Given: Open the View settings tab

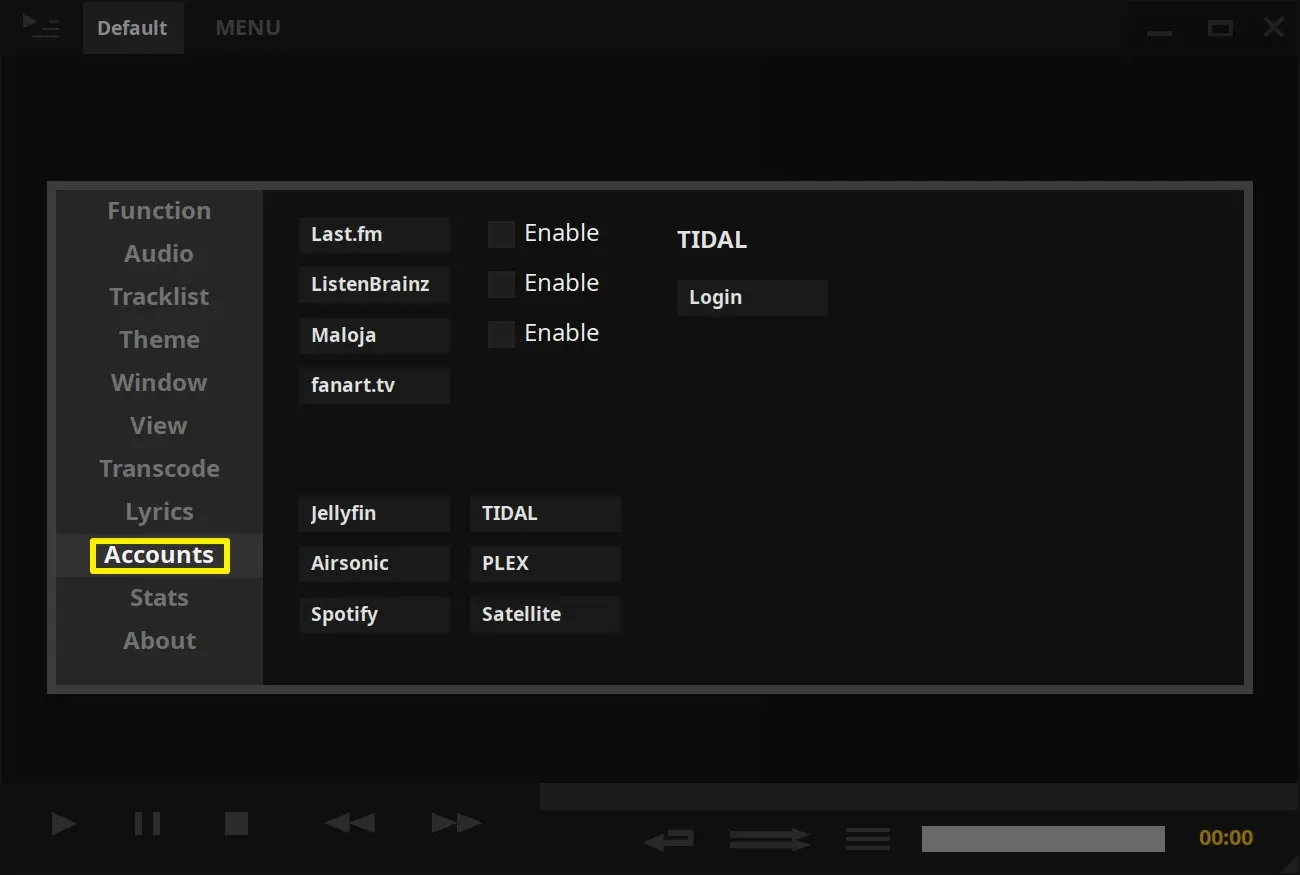Looking at the screenshot, I should point(159,426).
